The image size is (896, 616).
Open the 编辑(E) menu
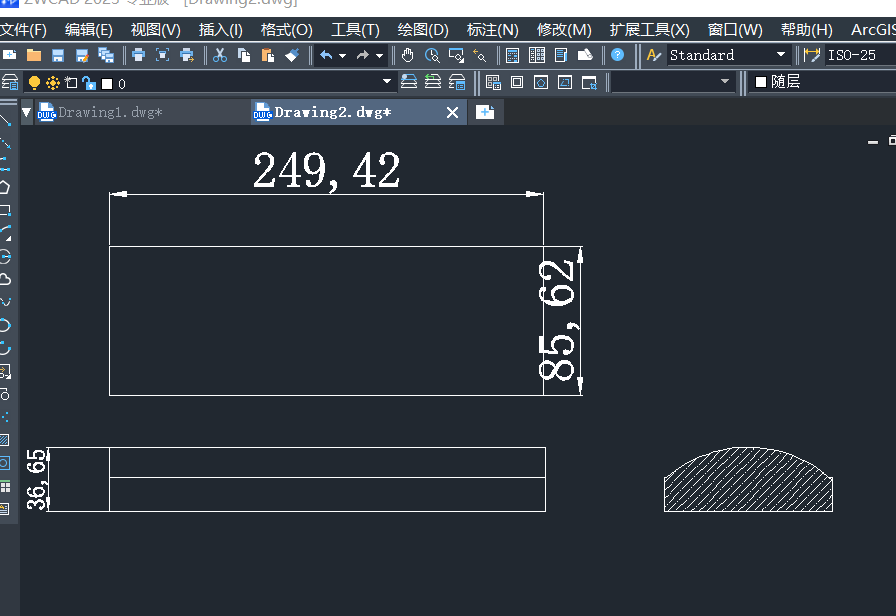click(89, 30)
